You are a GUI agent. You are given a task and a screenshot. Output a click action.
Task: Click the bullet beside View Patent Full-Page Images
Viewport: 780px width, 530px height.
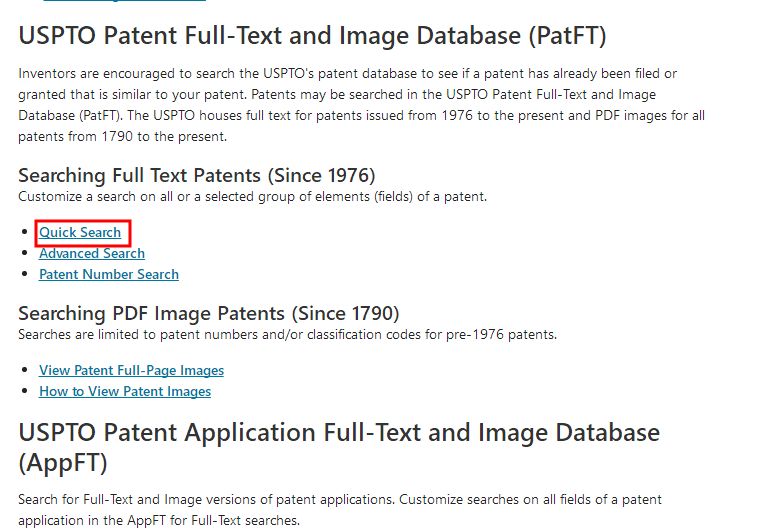[25, 370]
